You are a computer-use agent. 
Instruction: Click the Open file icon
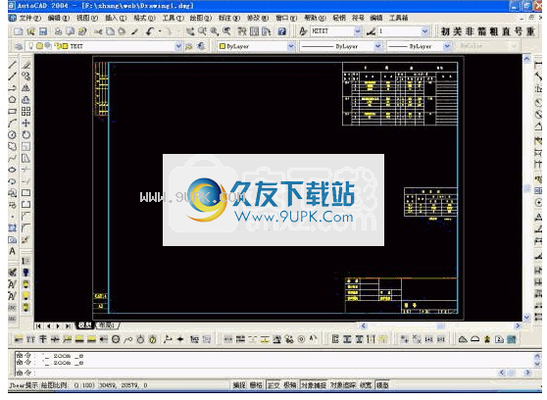click(31, 32)
